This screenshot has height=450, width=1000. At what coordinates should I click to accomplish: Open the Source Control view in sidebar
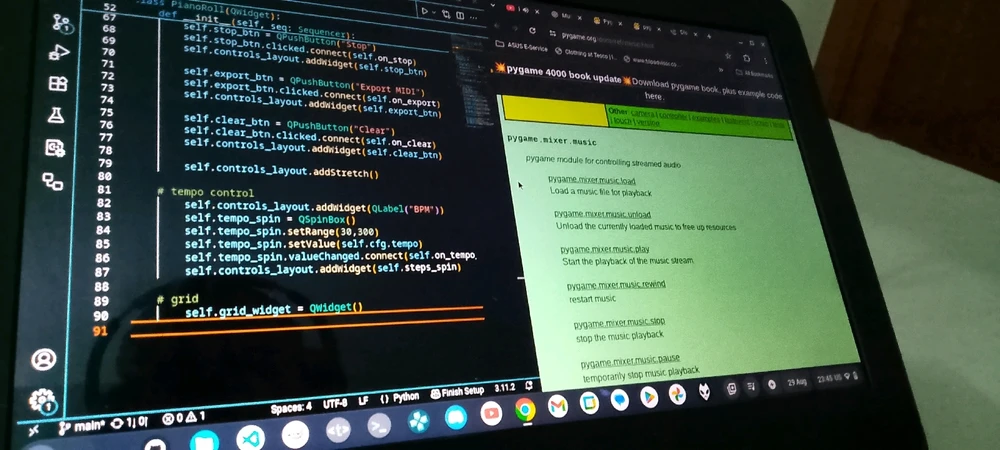(x=62, y=21)
